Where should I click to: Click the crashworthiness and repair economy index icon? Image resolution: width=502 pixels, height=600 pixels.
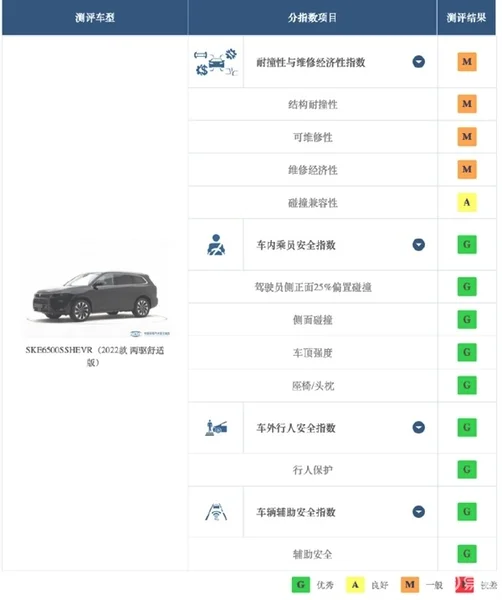coord(216,62)
